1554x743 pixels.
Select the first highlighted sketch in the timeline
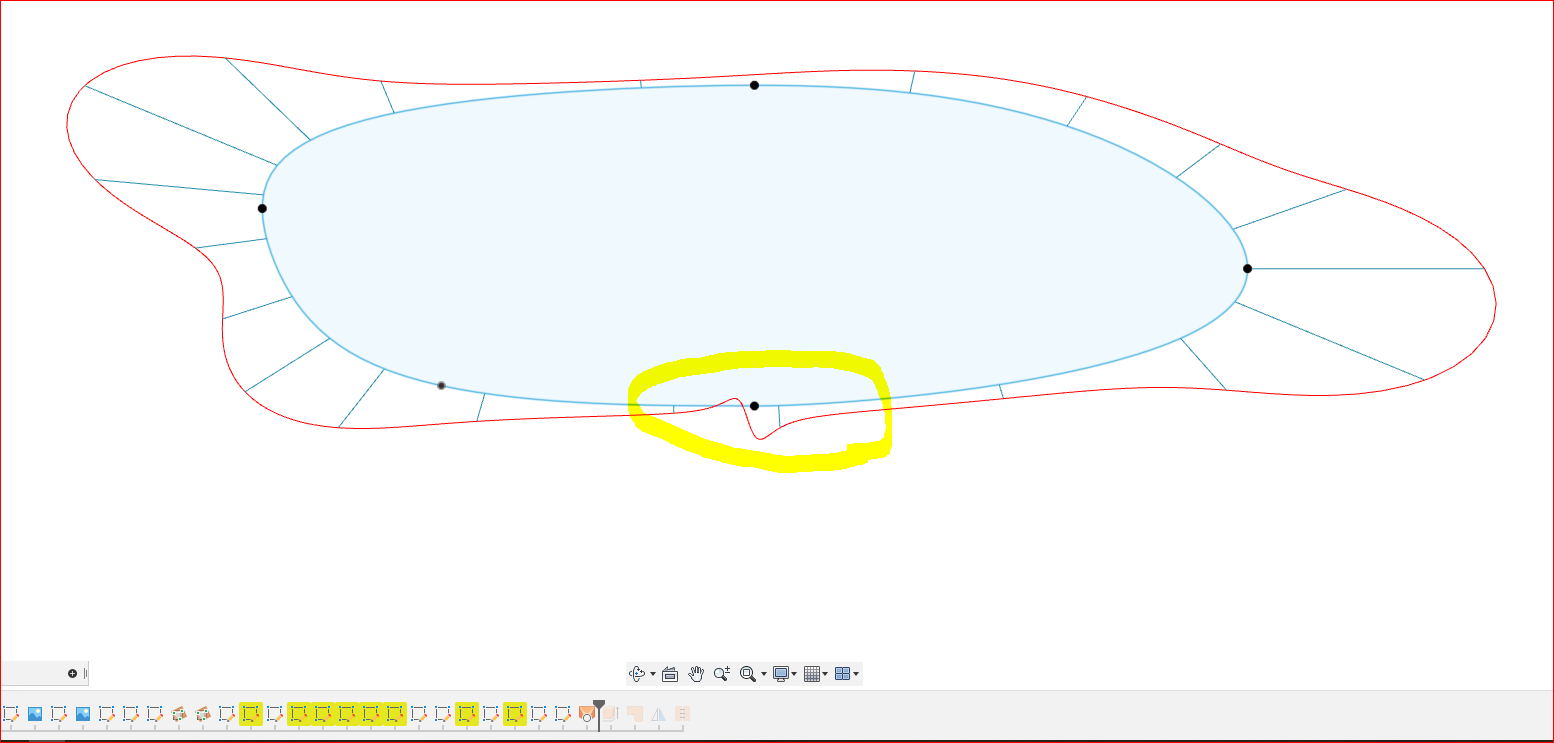click(x=251, y=714)
